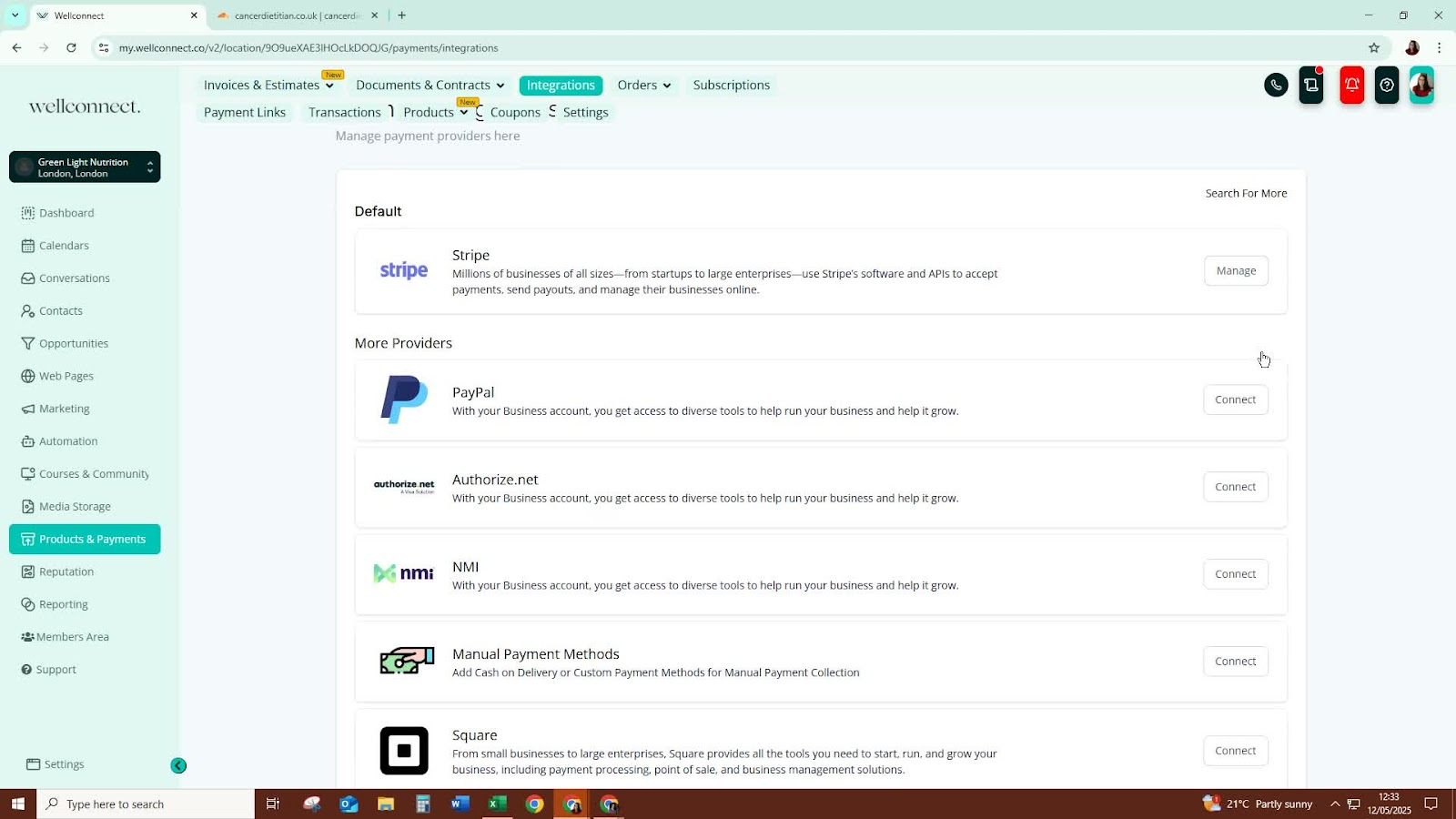Open payments Settings tab in top navigation
The width and height of the screenshot is (1456, 819).
[586, 112]
